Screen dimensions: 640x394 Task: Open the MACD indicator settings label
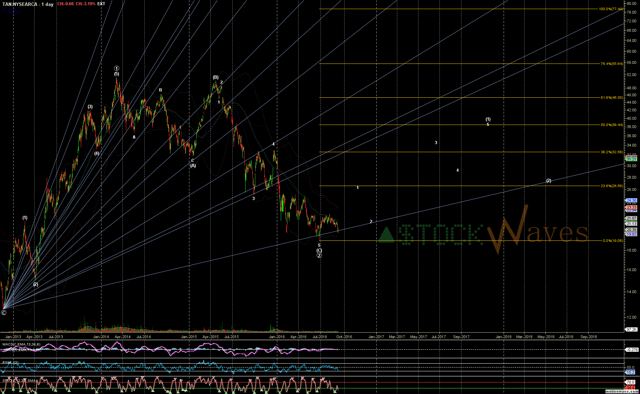pos(21,345)
